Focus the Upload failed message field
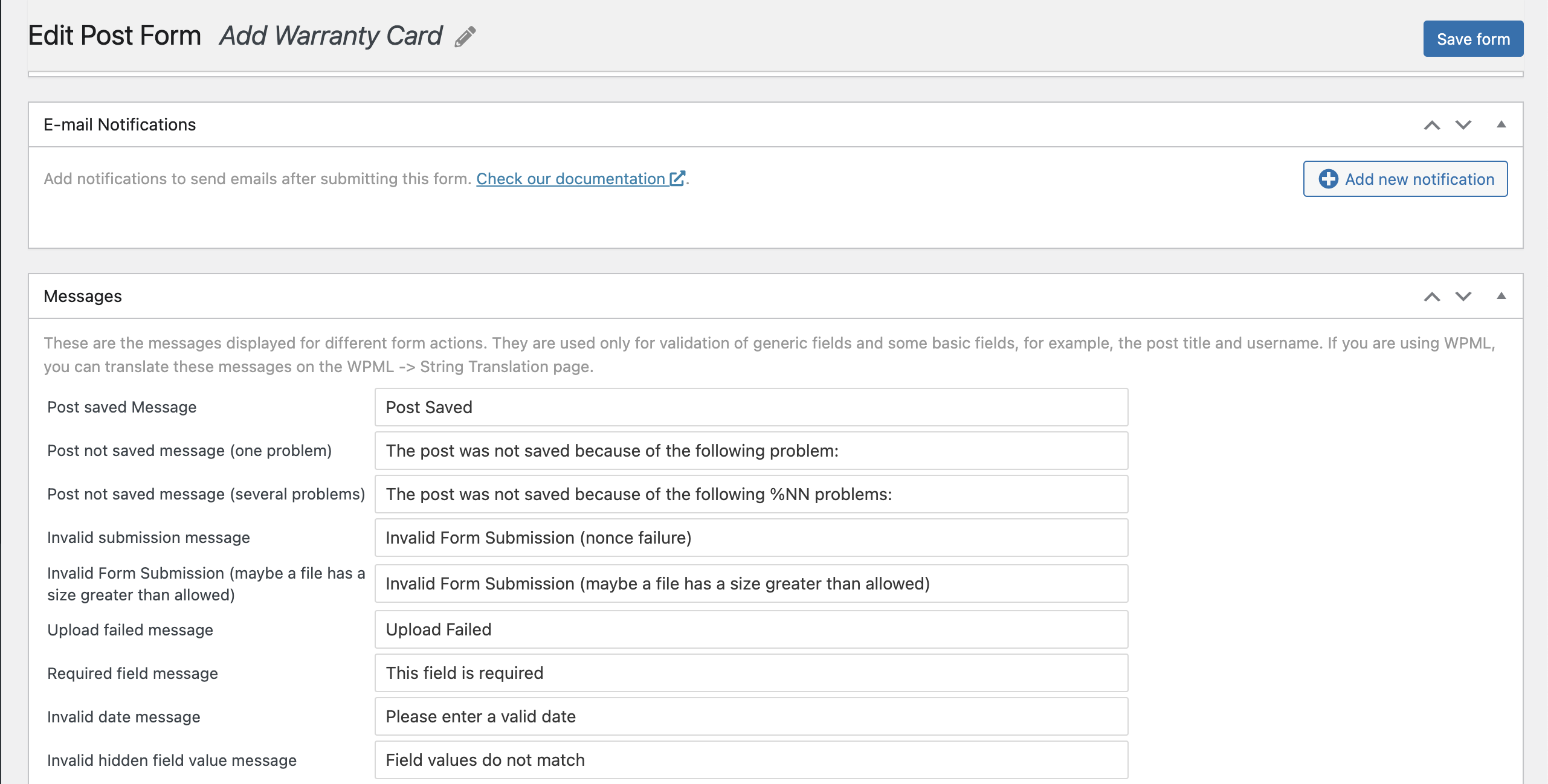The image size is (1548, 784). [751, 629]
